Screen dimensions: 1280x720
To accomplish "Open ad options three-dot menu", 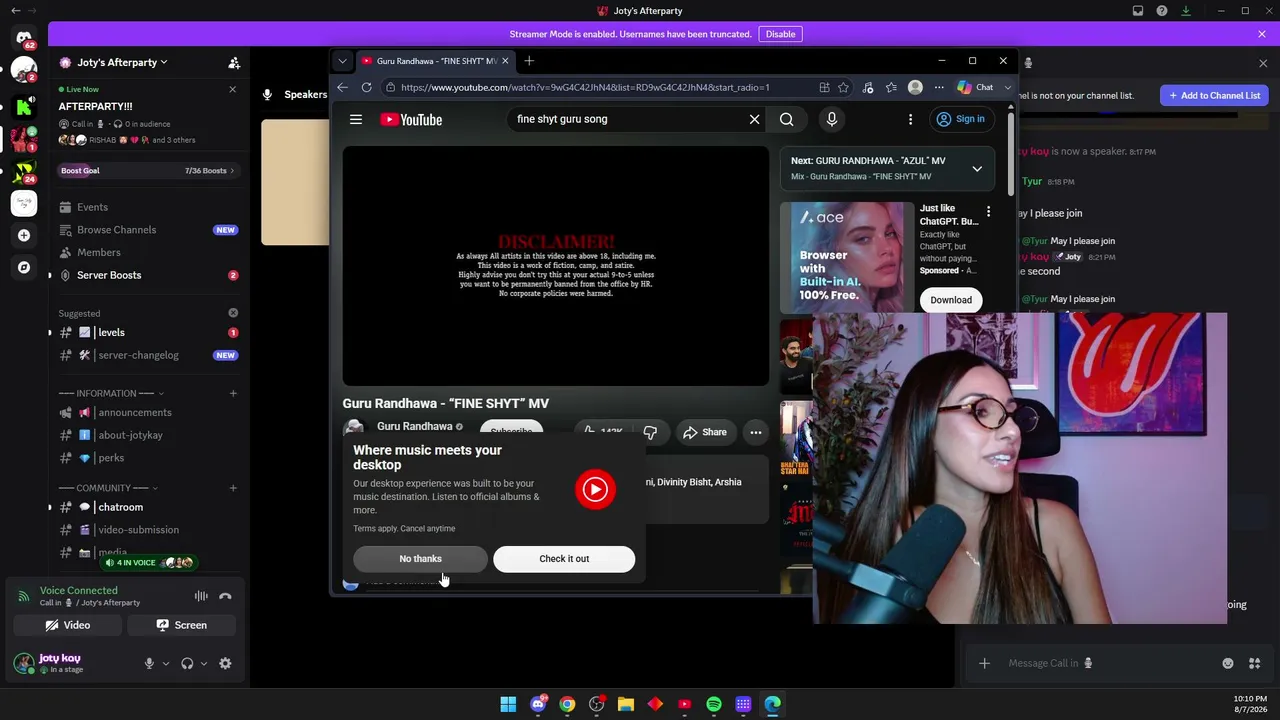I will click(x=988, y=212).
